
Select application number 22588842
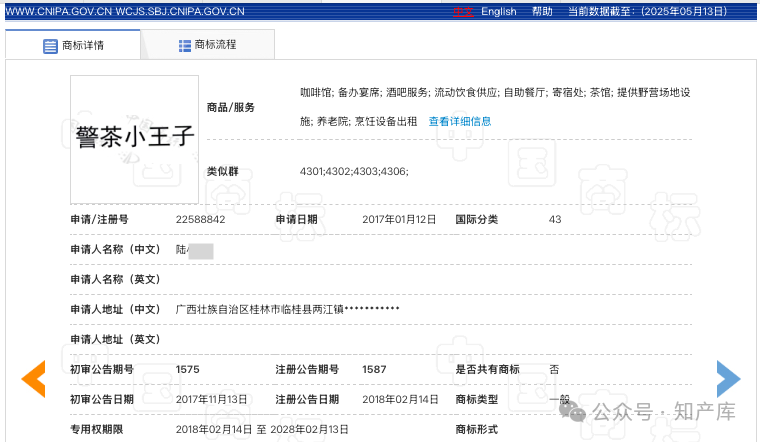(x=200, y=220)
